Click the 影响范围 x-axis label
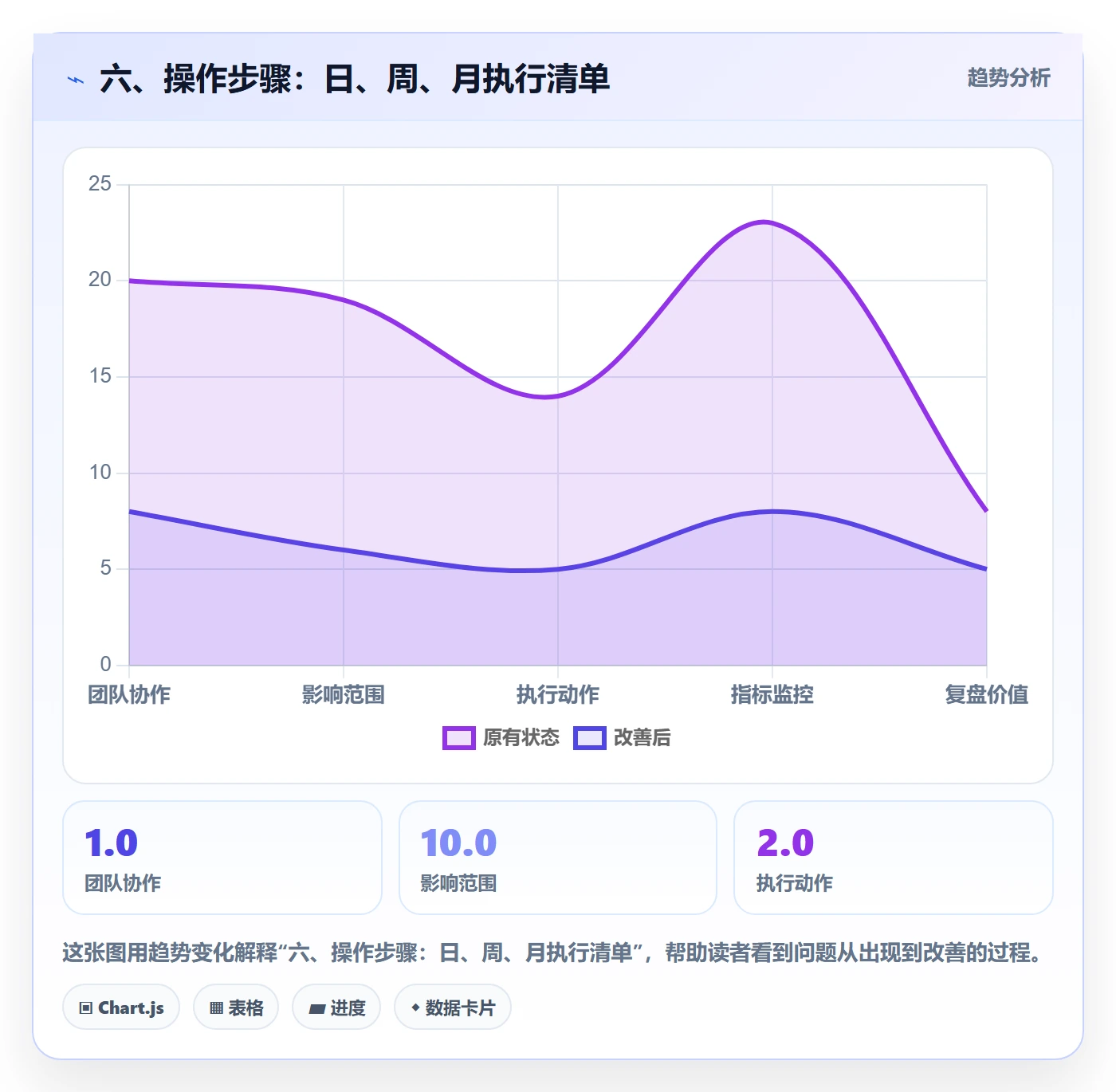The width and height of the screenshot is (1116, 1092). (x=344, y=695)
